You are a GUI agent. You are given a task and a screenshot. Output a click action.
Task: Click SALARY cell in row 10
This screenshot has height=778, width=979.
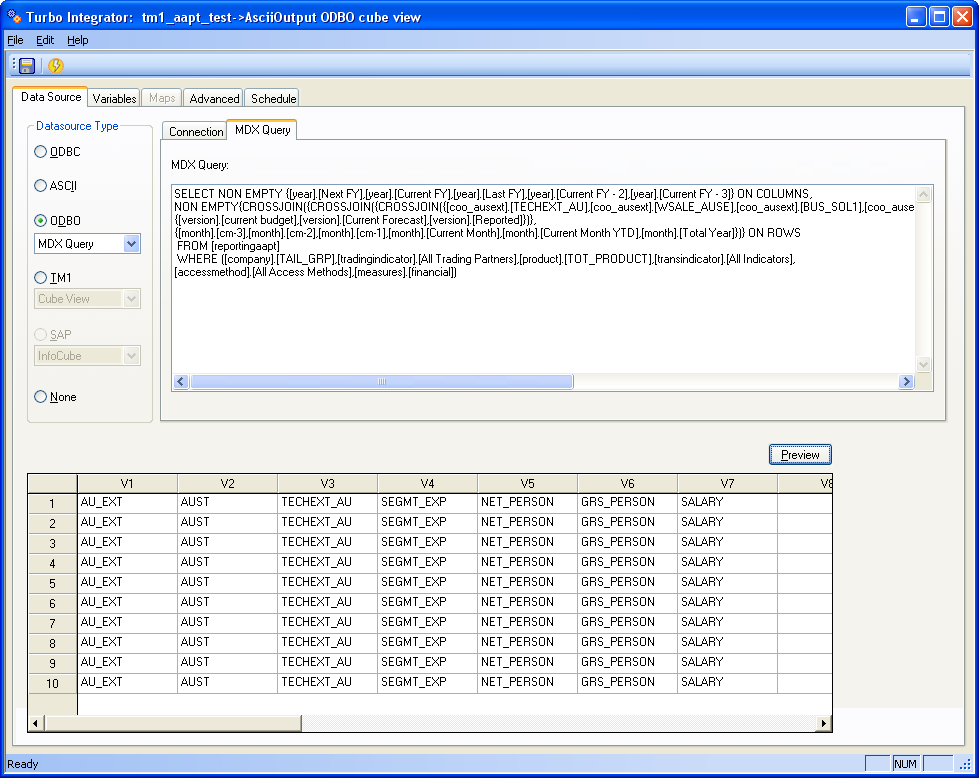point(727,682)
